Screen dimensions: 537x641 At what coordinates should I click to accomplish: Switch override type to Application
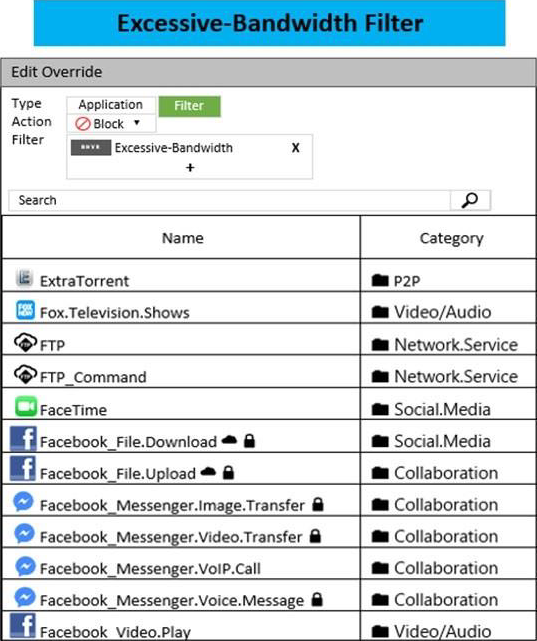(111, 105)
